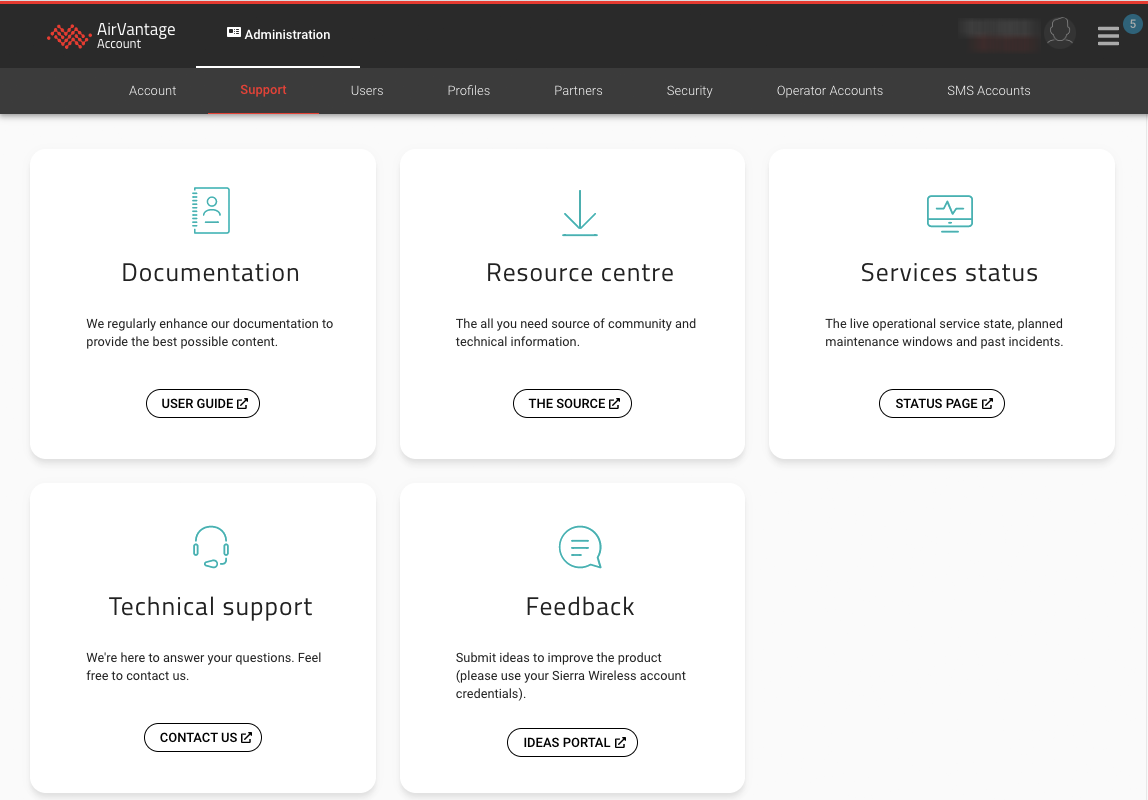Open the Administration section in header
Image resolution: width=1148 pixels, height=800 pixels.
[x=278, y=34]
